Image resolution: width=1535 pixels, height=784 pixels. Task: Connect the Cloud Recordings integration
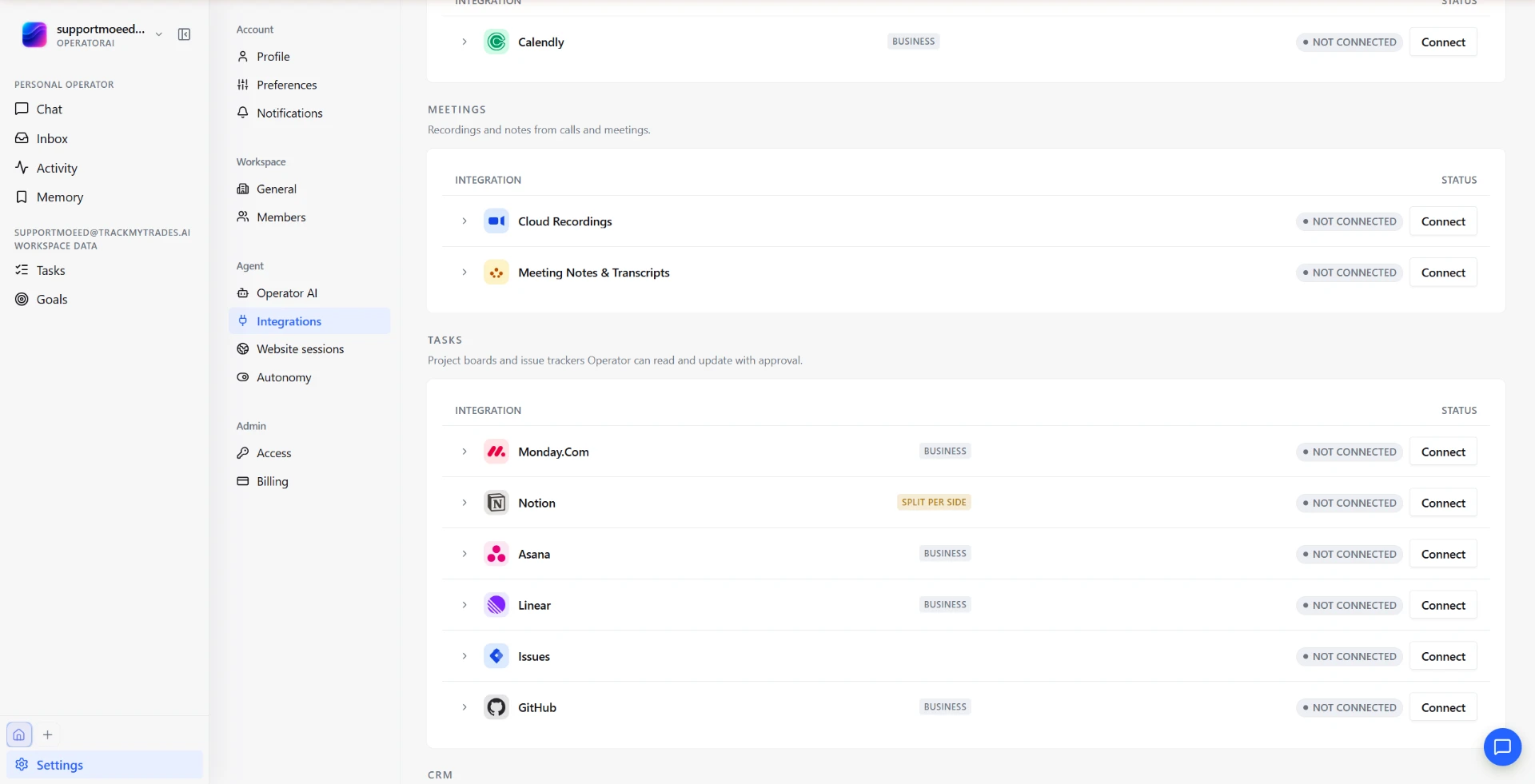point(1443,221)
